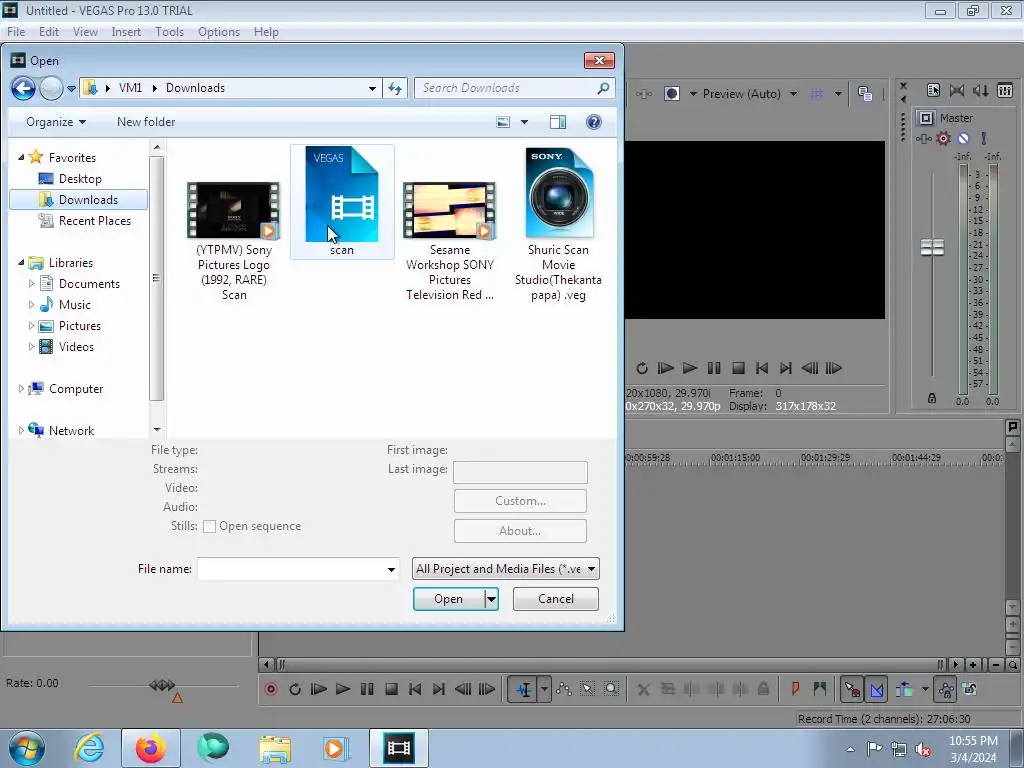Open the File name history dropdown arrow
The height and width of the screenshot is (768, 1024).
click(x=391, y=569)
